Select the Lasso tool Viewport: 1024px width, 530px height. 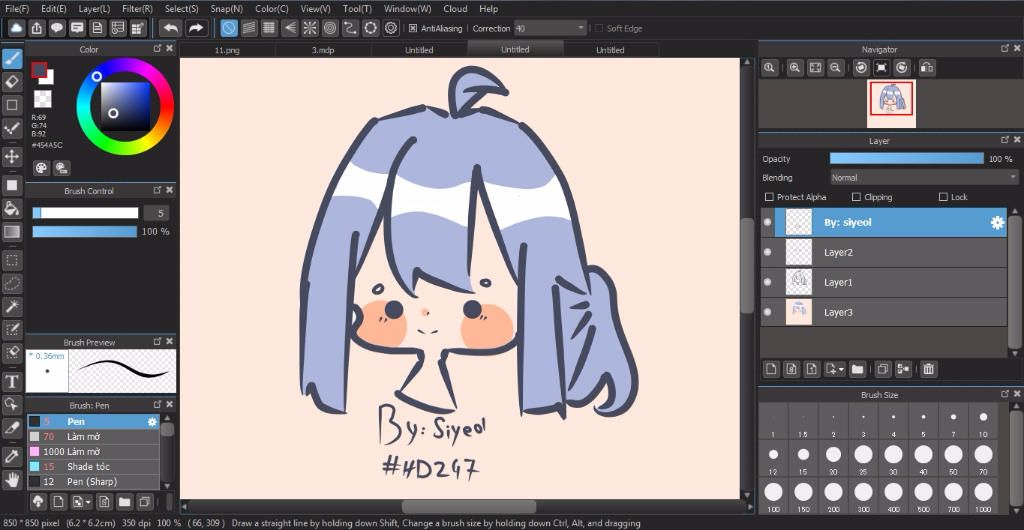[x=12, y=283]
